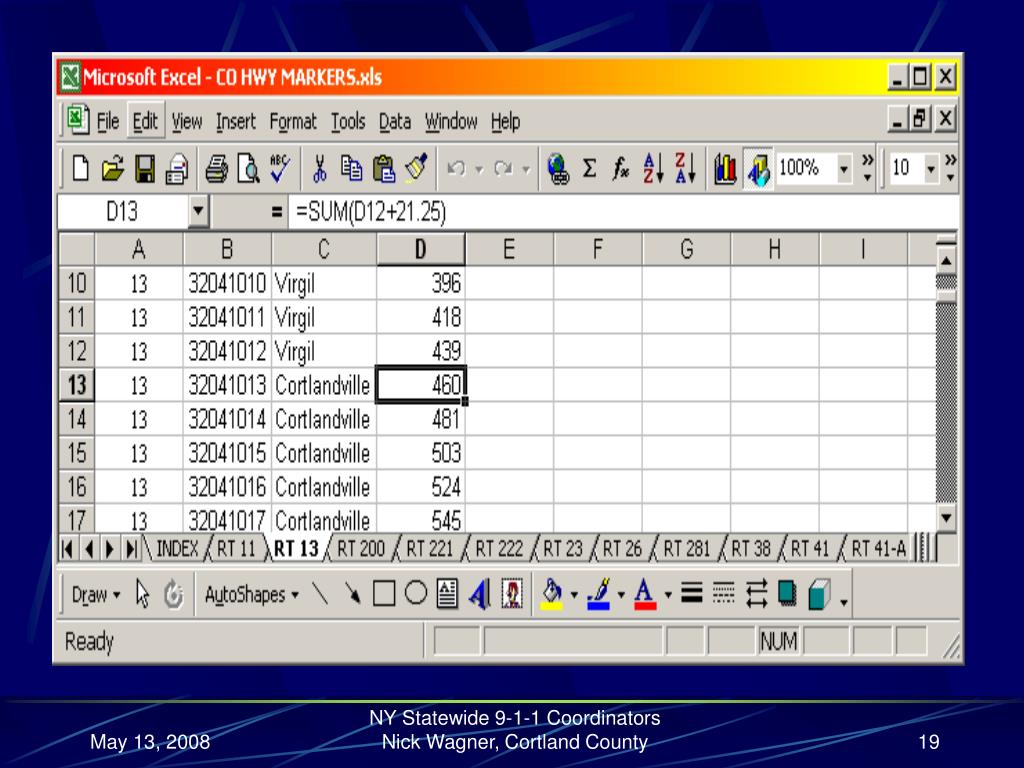1024x768 pixels.
Task: Insert a Text Box
Action: pyautogui.click(x=447, y=594)
